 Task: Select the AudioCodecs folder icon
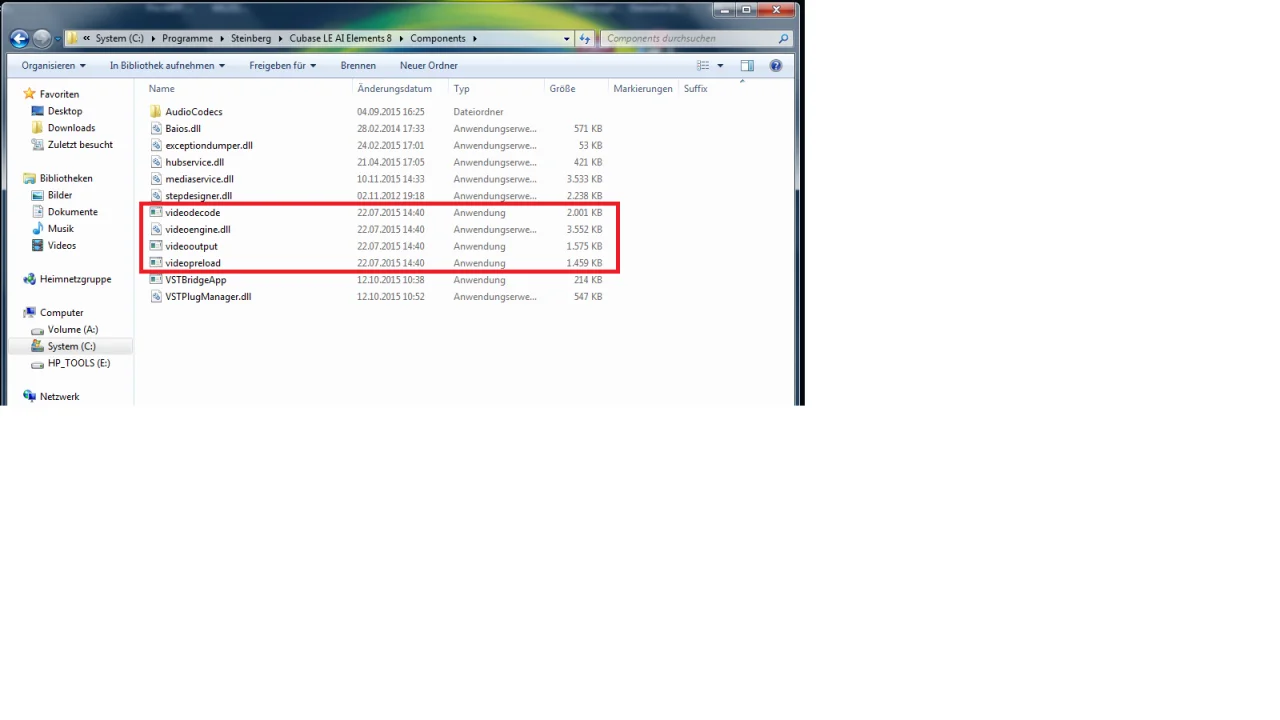[155, 112]
